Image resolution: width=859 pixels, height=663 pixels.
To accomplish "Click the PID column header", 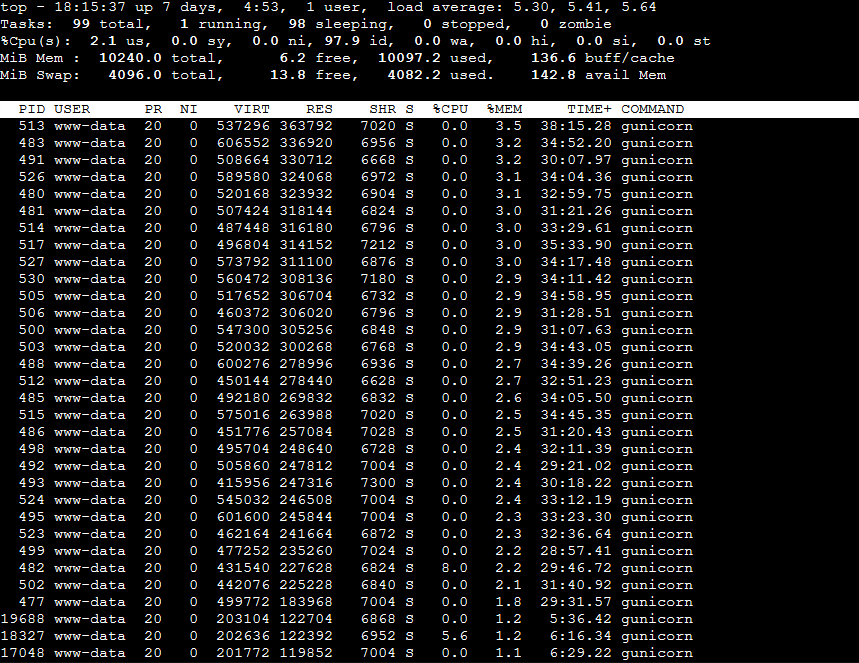I will point(32,109).
